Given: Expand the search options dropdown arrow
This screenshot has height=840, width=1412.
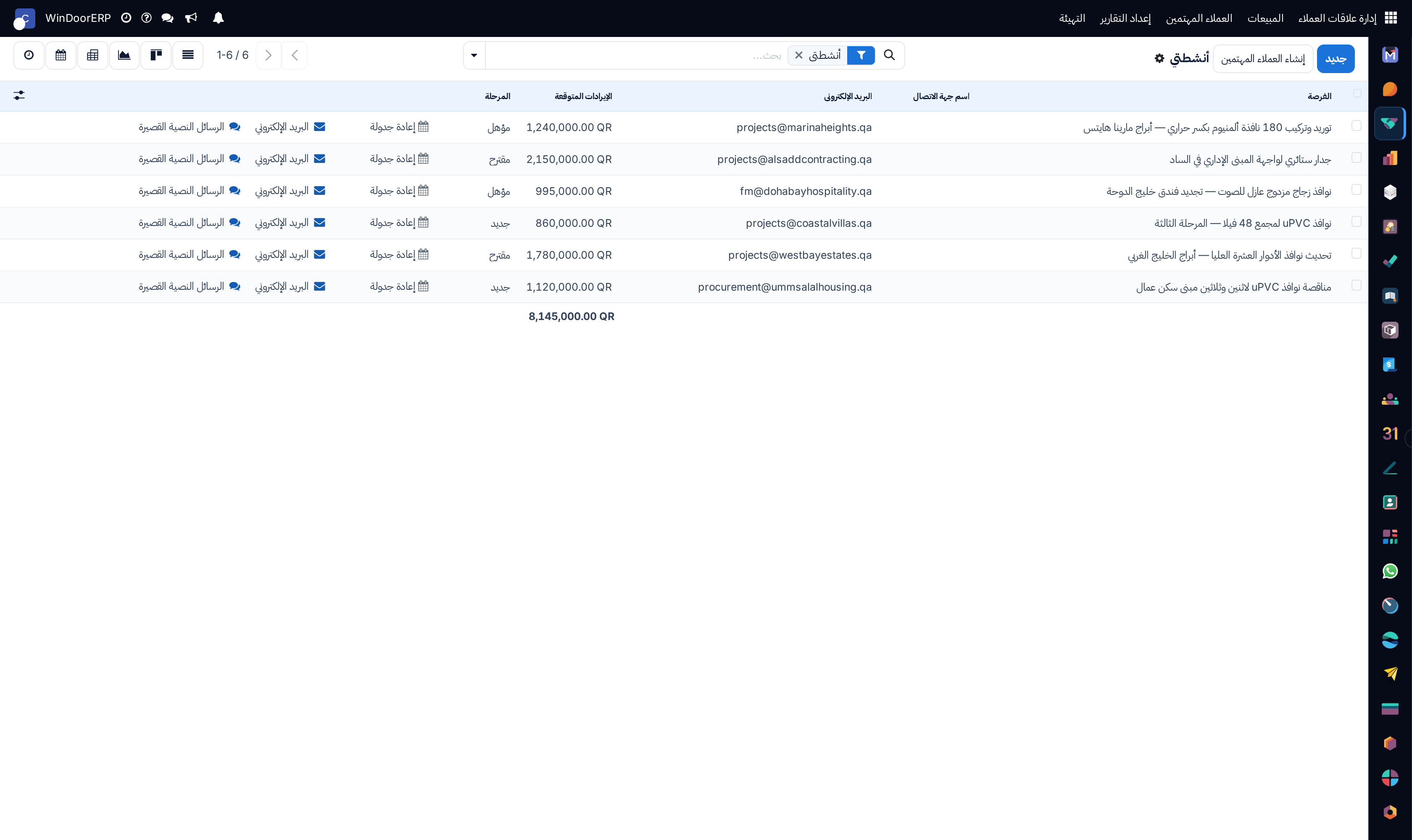Looking at the screenshot, I should [x=474, y=55].
